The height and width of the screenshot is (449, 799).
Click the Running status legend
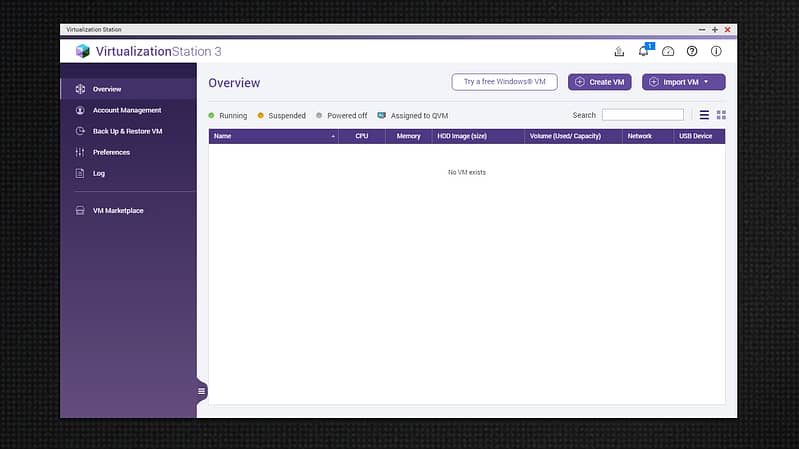pyautogui.click(x=228, y=116)
